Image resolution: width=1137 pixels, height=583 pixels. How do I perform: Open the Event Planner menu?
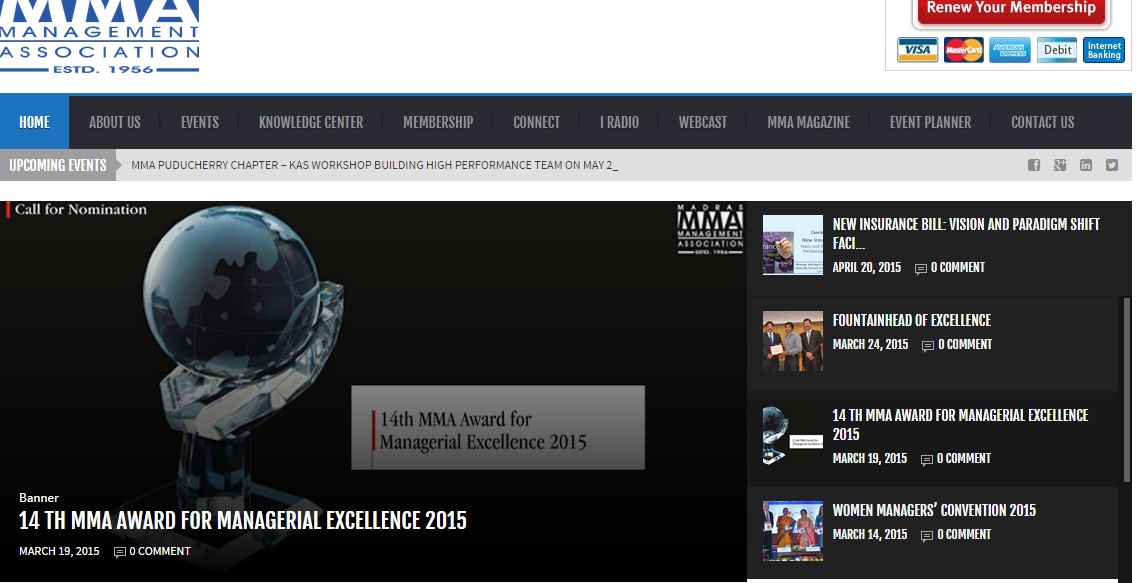930,122
